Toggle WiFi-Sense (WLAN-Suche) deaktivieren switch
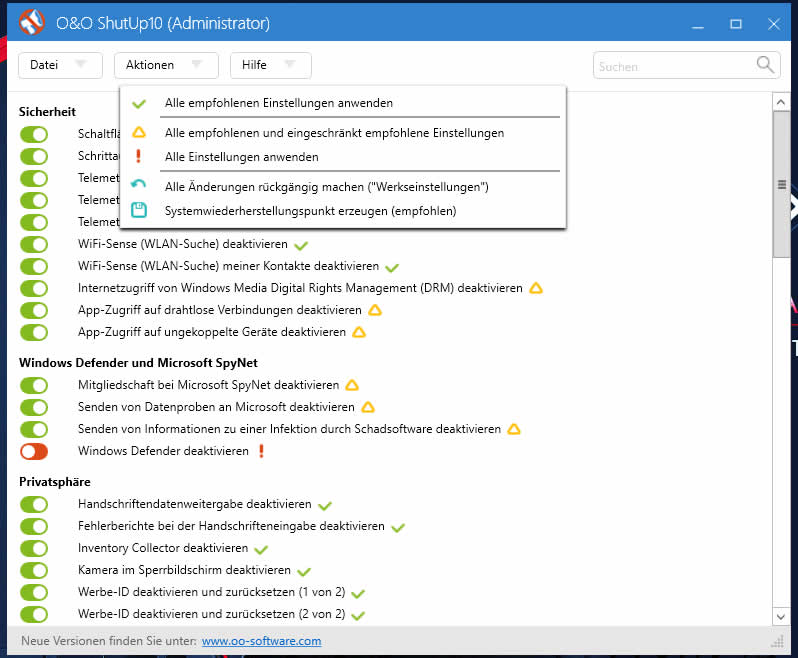 pyautogui.click(x=34, y=244)
